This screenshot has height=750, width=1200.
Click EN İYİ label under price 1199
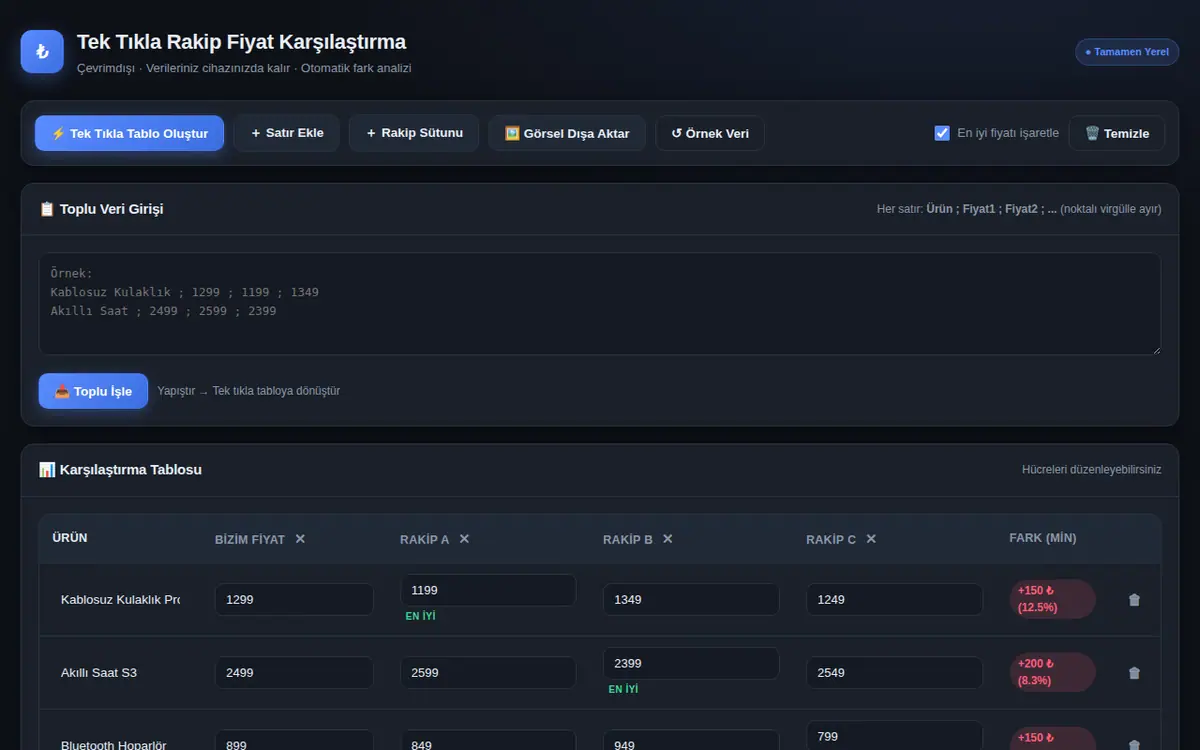[x=420, y=616]
